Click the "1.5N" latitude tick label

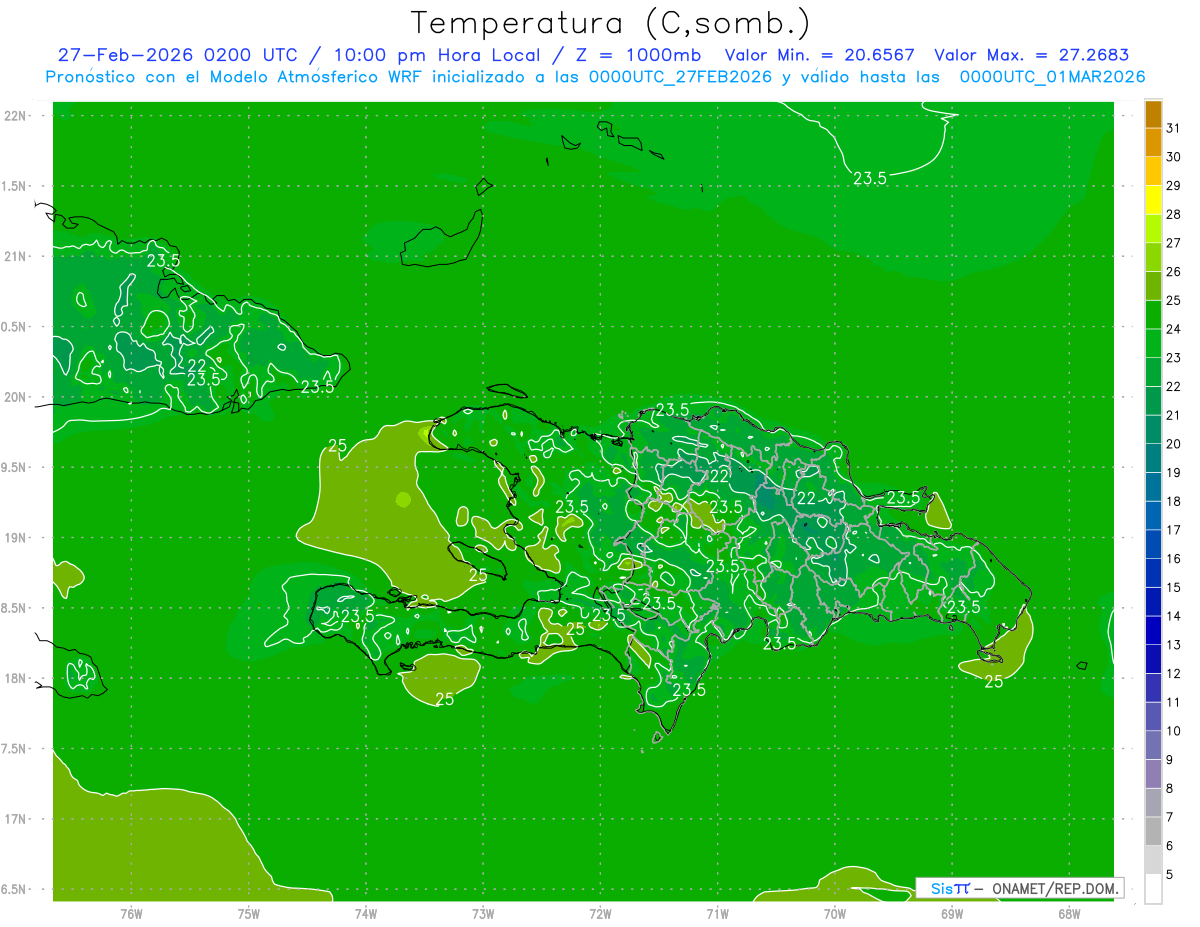pyautogui.click(x=14, y=187)
